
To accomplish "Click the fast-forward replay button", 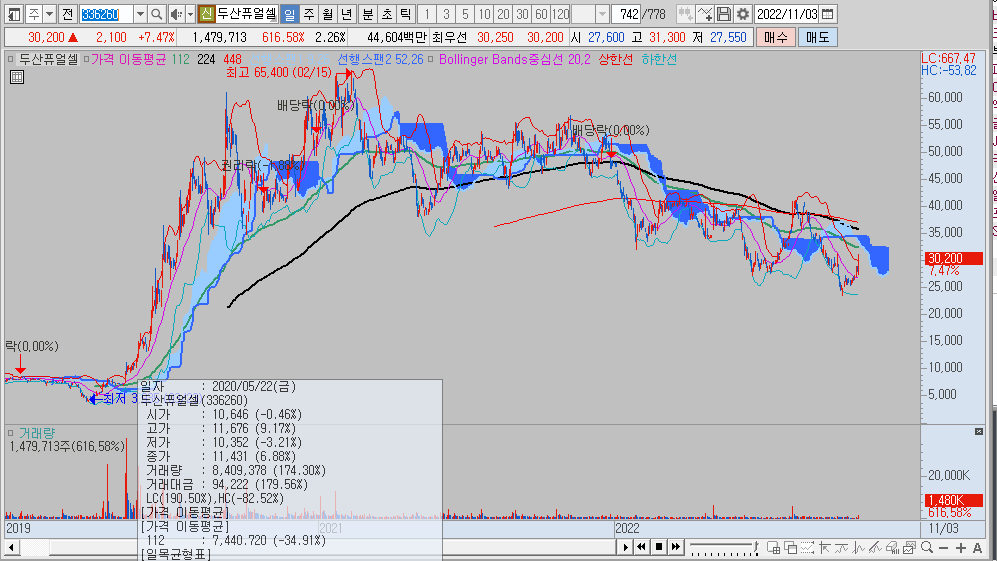I will pyautogui.click(x=675, y=547).
